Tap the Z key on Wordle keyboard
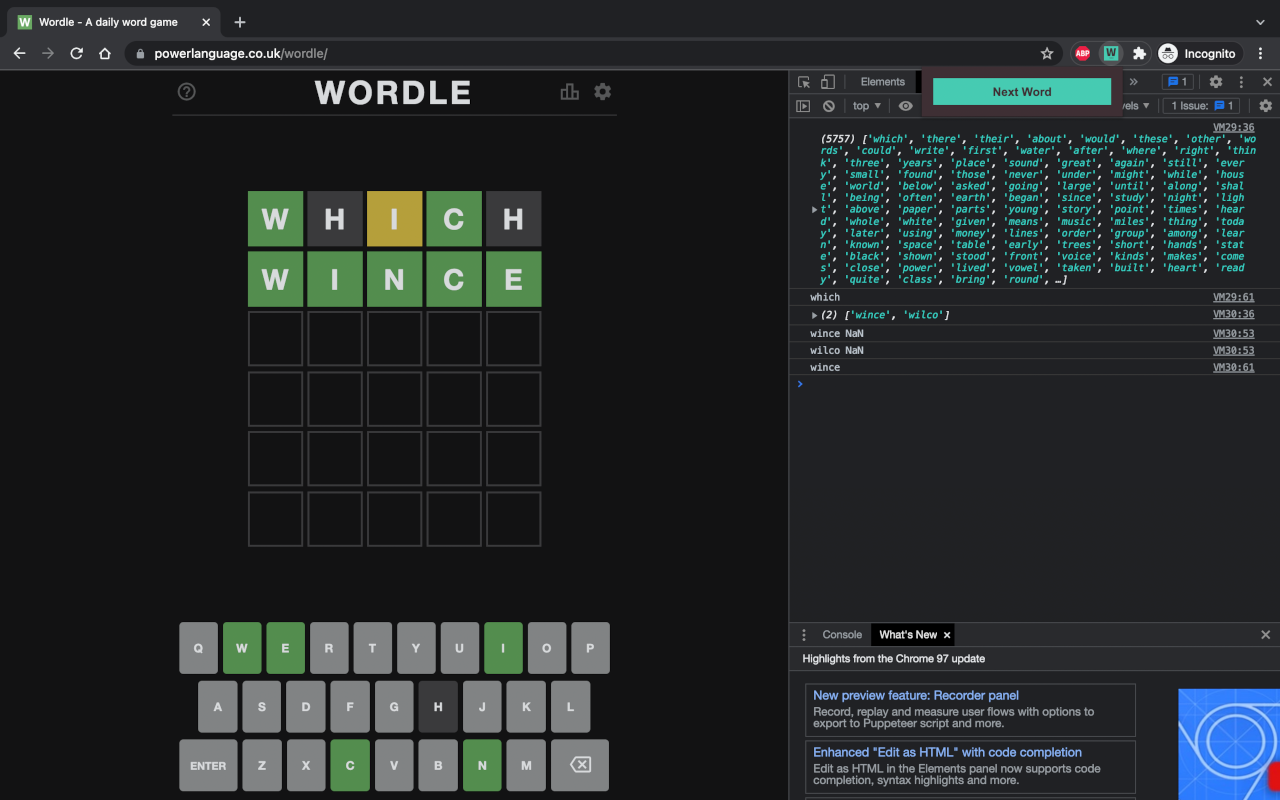 click(x=262, y=765)
